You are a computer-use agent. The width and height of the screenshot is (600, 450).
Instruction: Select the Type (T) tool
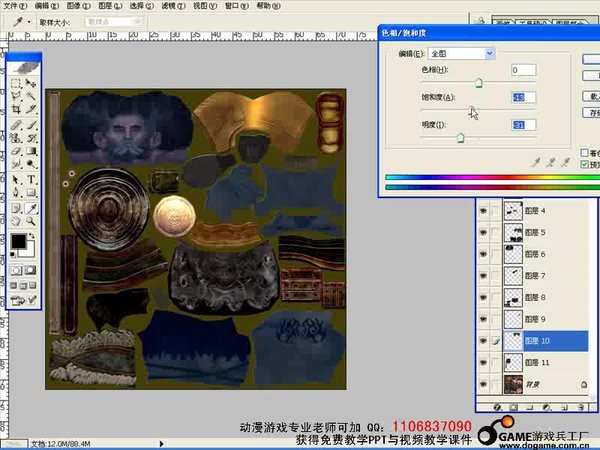click(32, 179)
